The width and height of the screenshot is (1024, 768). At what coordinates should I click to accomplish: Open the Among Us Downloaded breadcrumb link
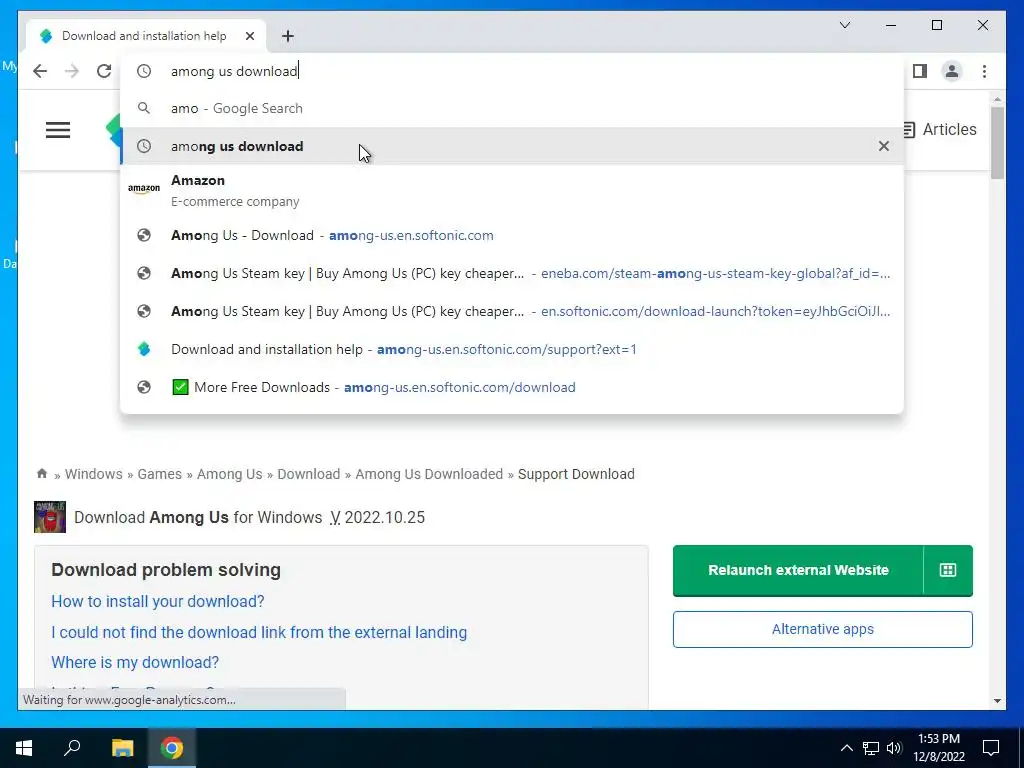pyautogui.click(x=429, y=474)
